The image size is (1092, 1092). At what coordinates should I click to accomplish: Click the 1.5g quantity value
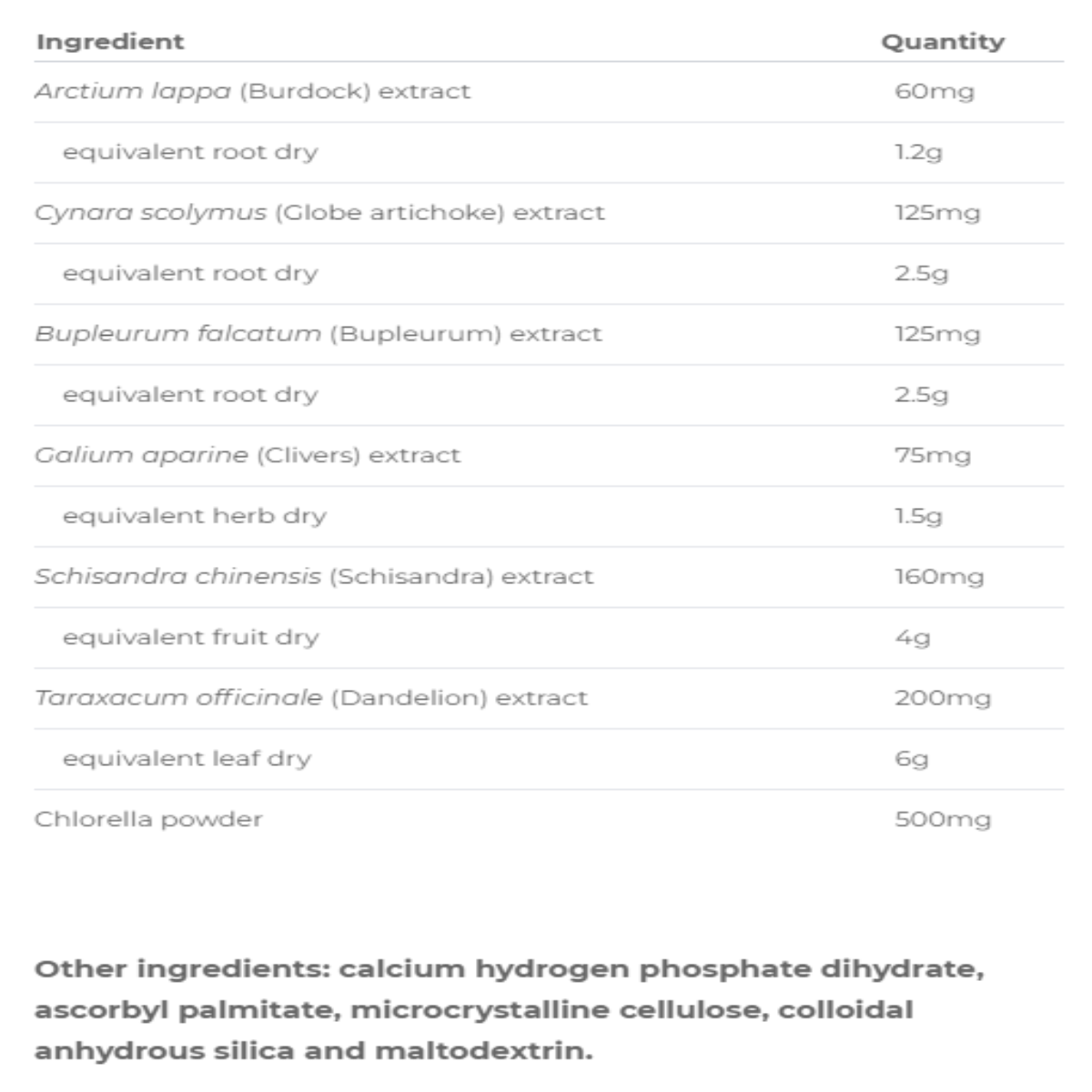point(919,516)
